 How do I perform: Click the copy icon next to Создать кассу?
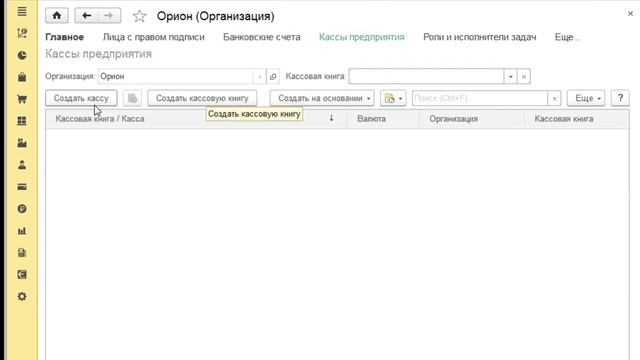132,98
